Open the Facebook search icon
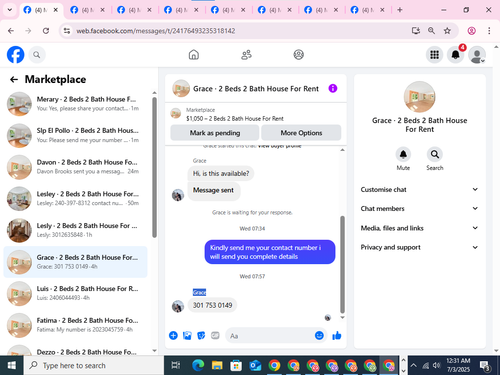This screenshot has width=500, height=375. tap(37, 55)
